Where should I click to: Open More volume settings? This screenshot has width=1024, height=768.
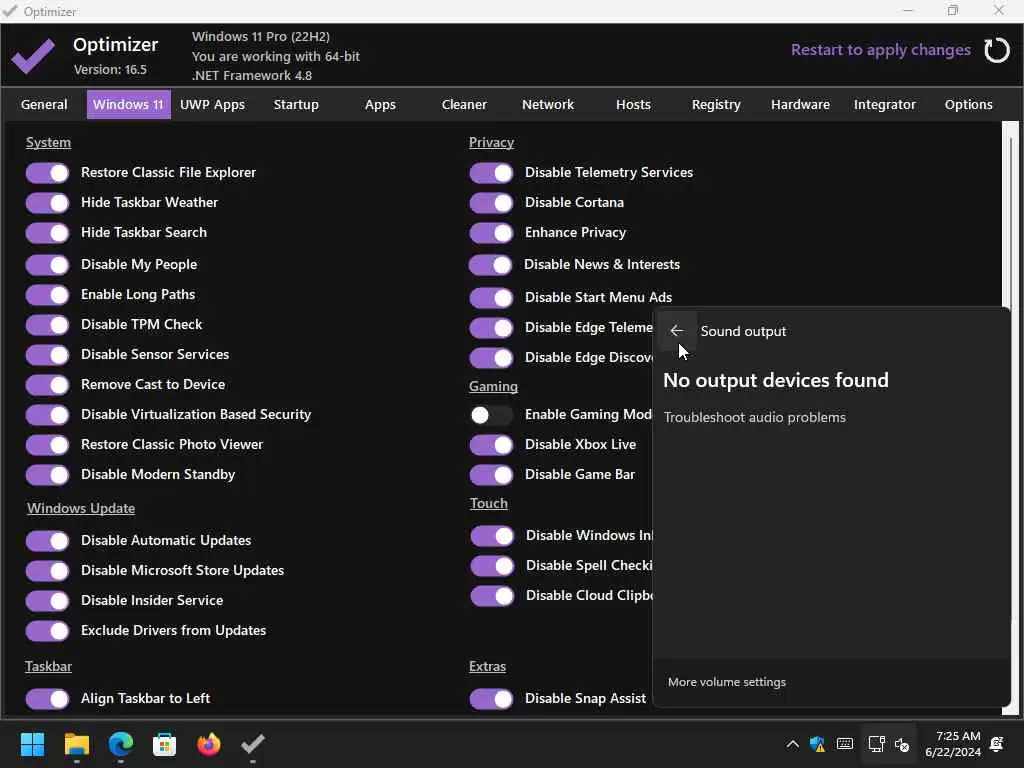click(727, 682)
